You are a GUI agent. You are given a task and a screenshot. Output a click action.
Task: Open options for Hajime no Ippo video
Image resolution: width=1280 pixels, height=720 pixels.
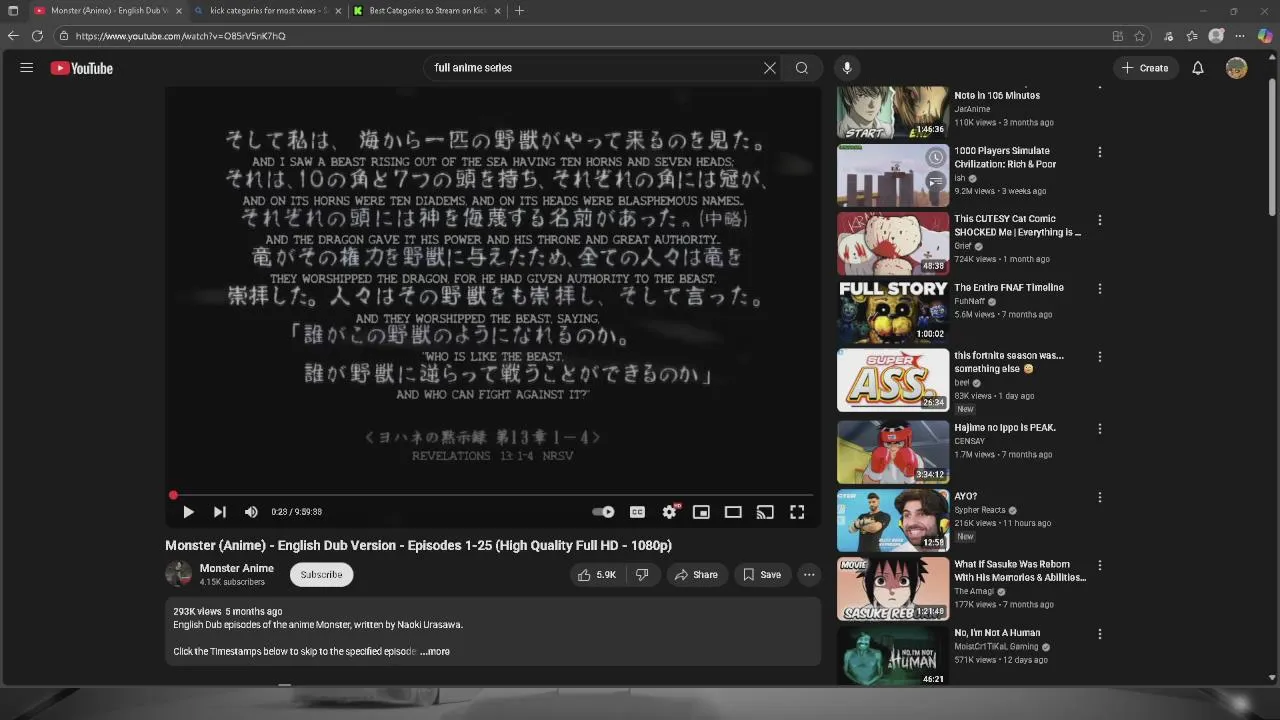tap(1100, 429)
